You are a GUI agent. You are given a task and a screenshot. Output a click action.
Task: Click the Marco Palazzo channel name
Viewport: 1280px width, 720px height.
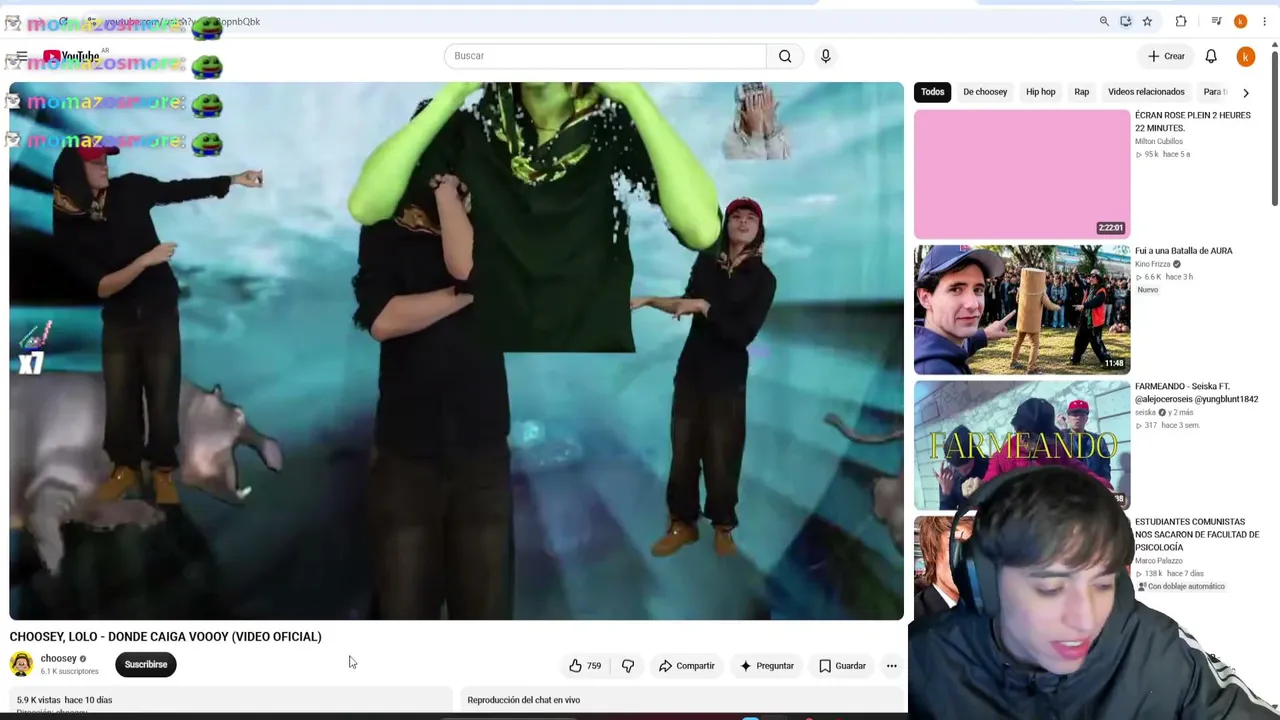(x=1158, y=561)
